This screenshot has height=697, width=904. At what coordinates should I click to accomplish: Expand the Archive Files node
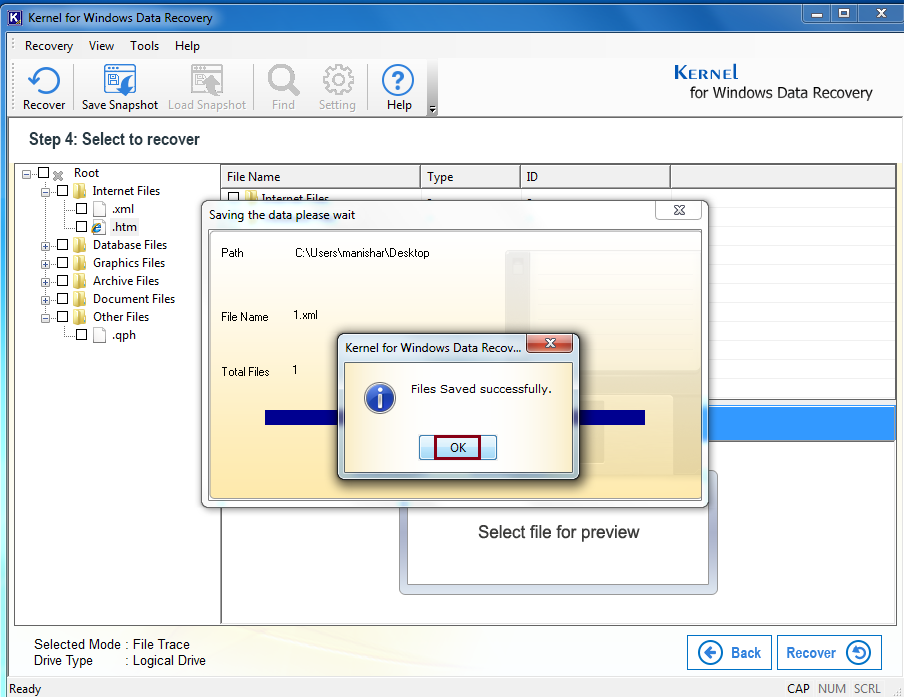tap(46, 282)
